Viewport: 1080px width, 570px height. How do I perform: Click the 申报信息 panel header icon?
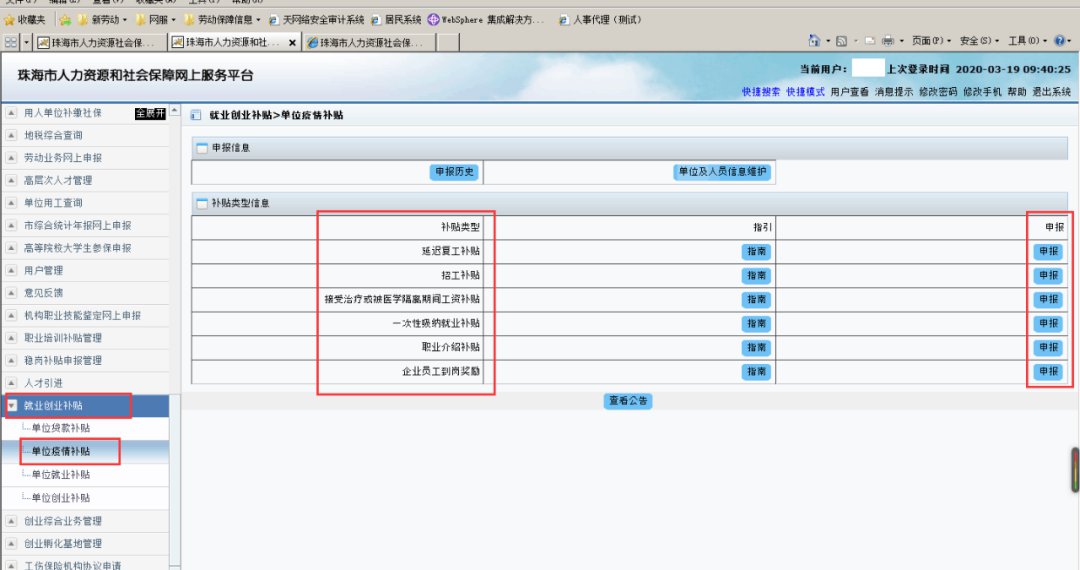tap(201, 148)
